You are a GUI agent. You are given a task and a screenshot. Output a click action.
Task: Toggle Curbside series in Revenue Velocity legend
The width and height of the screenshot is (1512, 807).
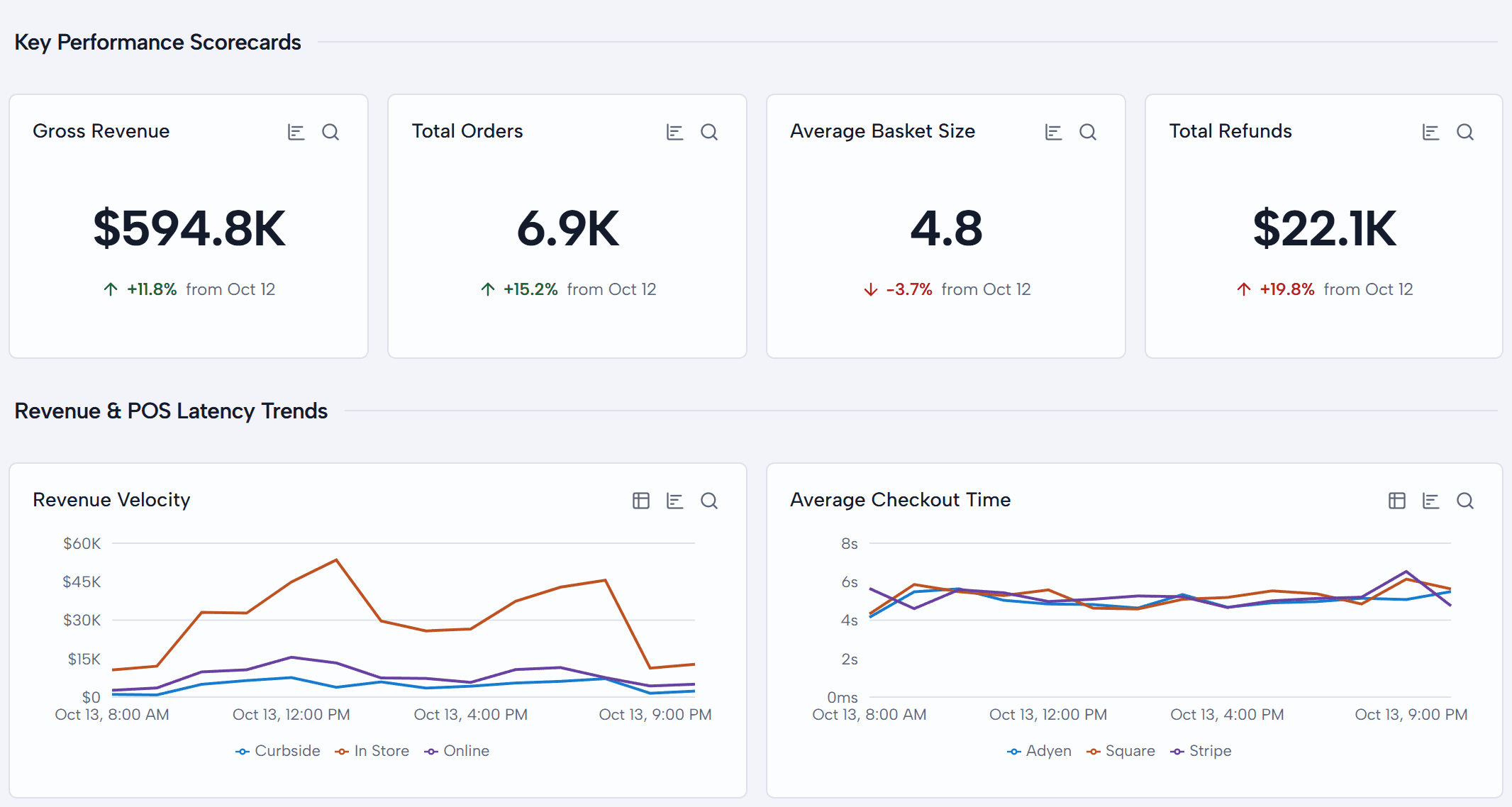click(x=278, y=751)
